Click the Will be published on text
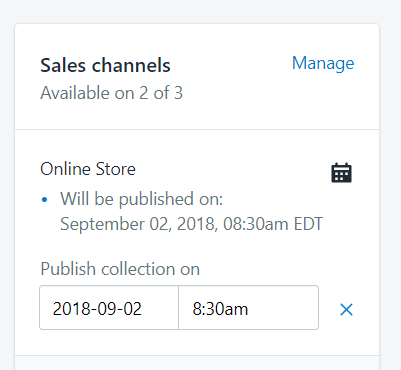The image size is (401, 370). pos(141,199)
